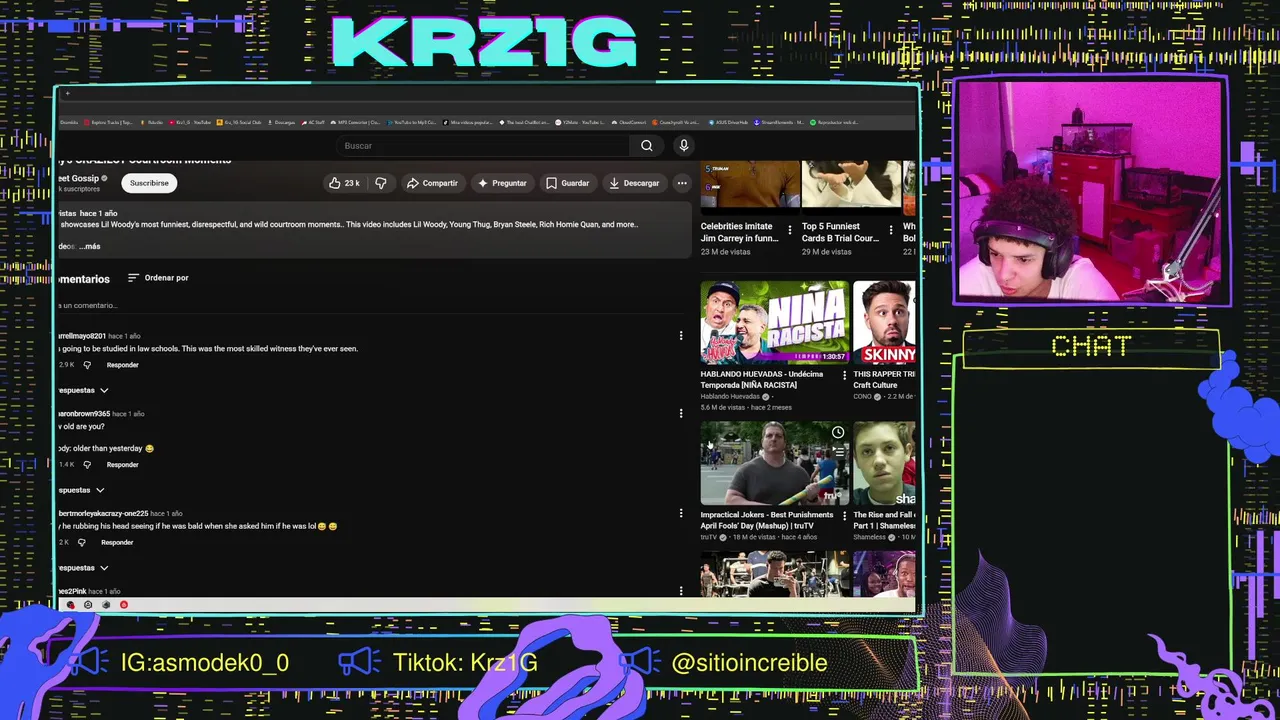
Task: Click watch-later clock on Impractical Jokers thumbnail
Action: (838, 433)
